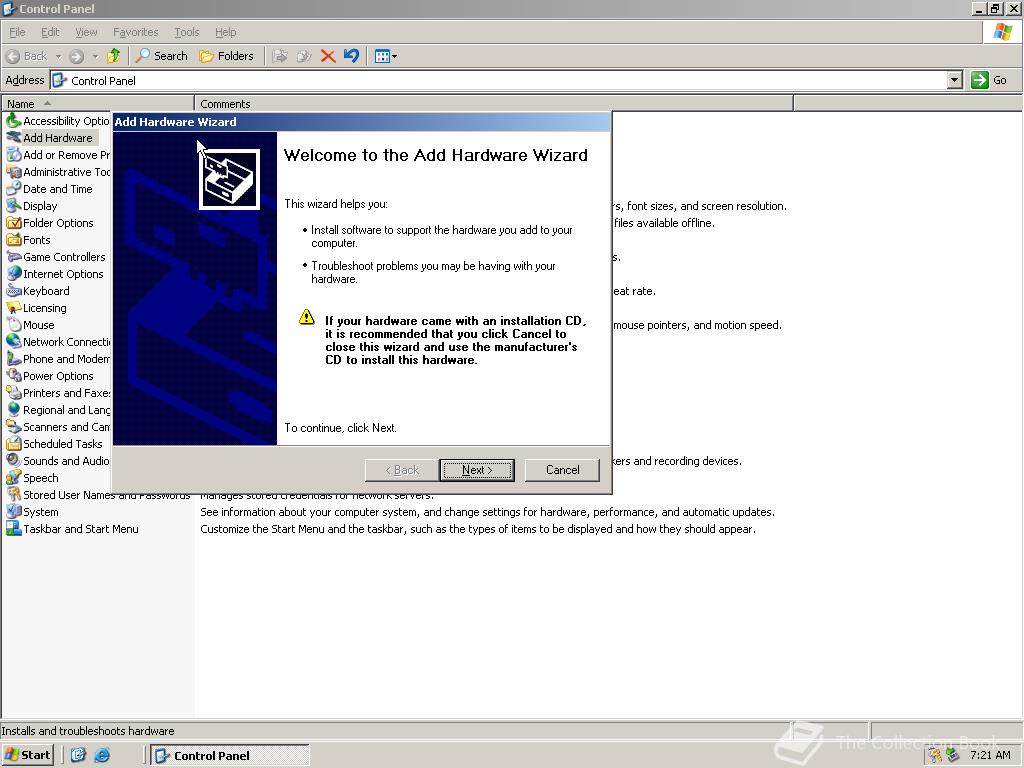Select the Printers and Faxes icon

click(x=13, y=392)
